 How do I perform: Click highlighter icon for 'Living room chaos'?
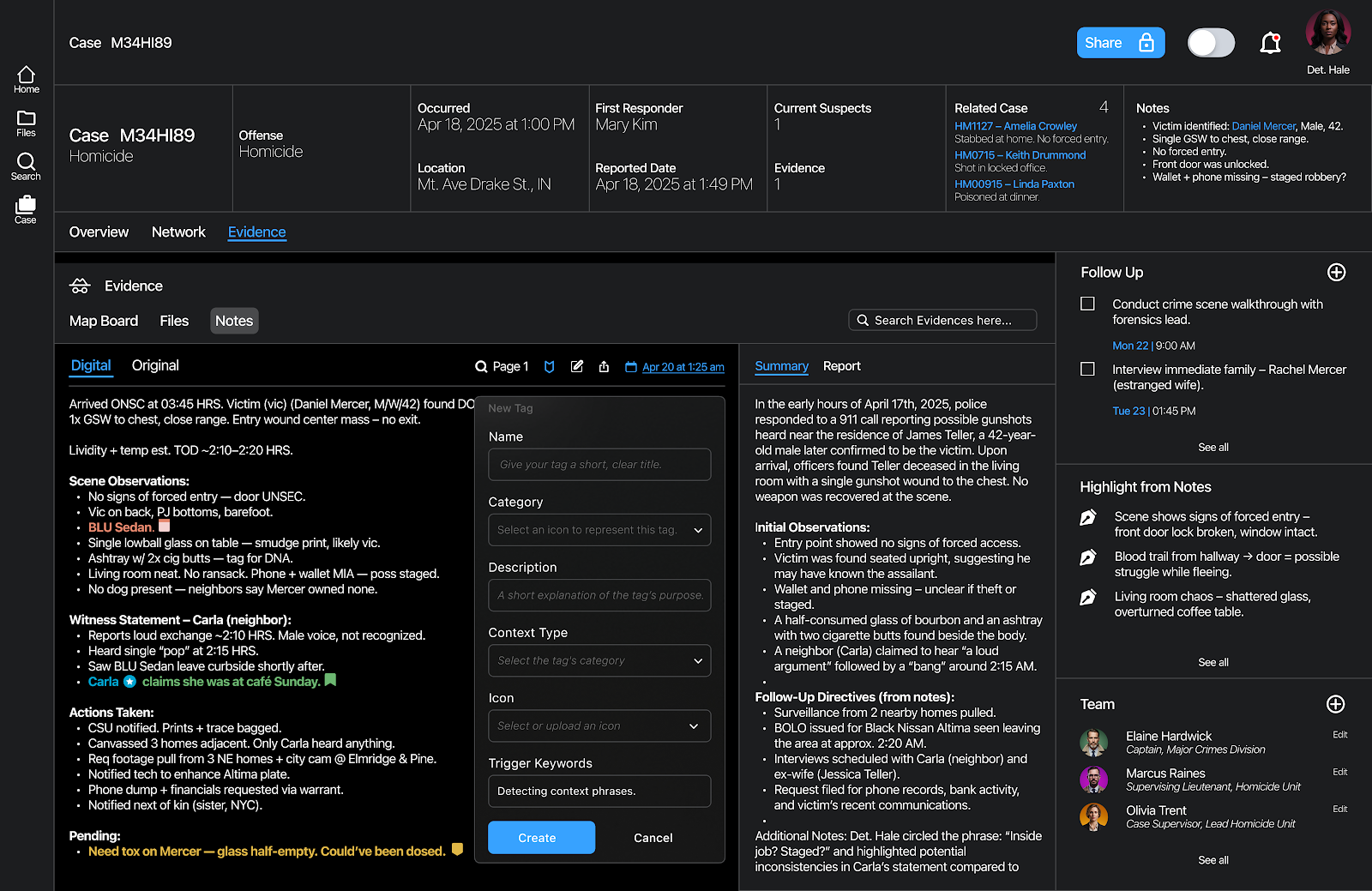1088,598
